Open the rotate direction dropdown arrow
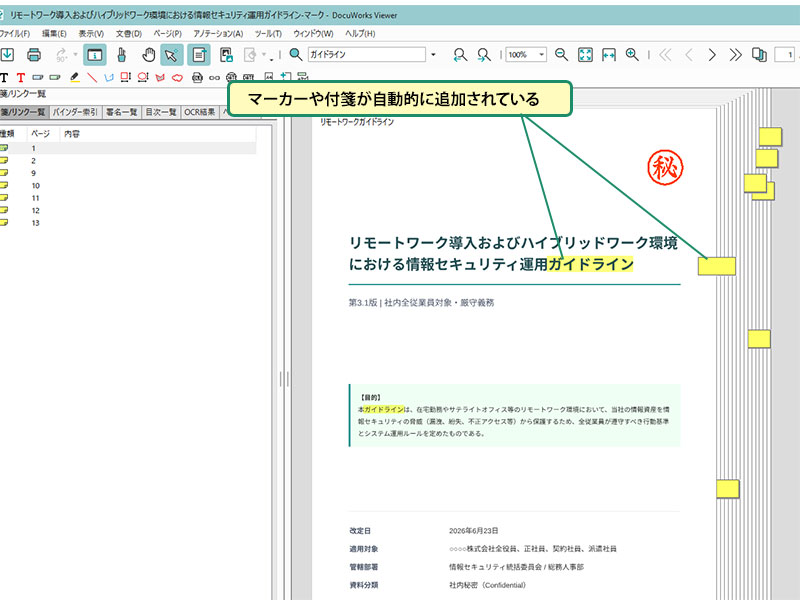The height and width of the screenshot is (600, 800). (76, 55)
